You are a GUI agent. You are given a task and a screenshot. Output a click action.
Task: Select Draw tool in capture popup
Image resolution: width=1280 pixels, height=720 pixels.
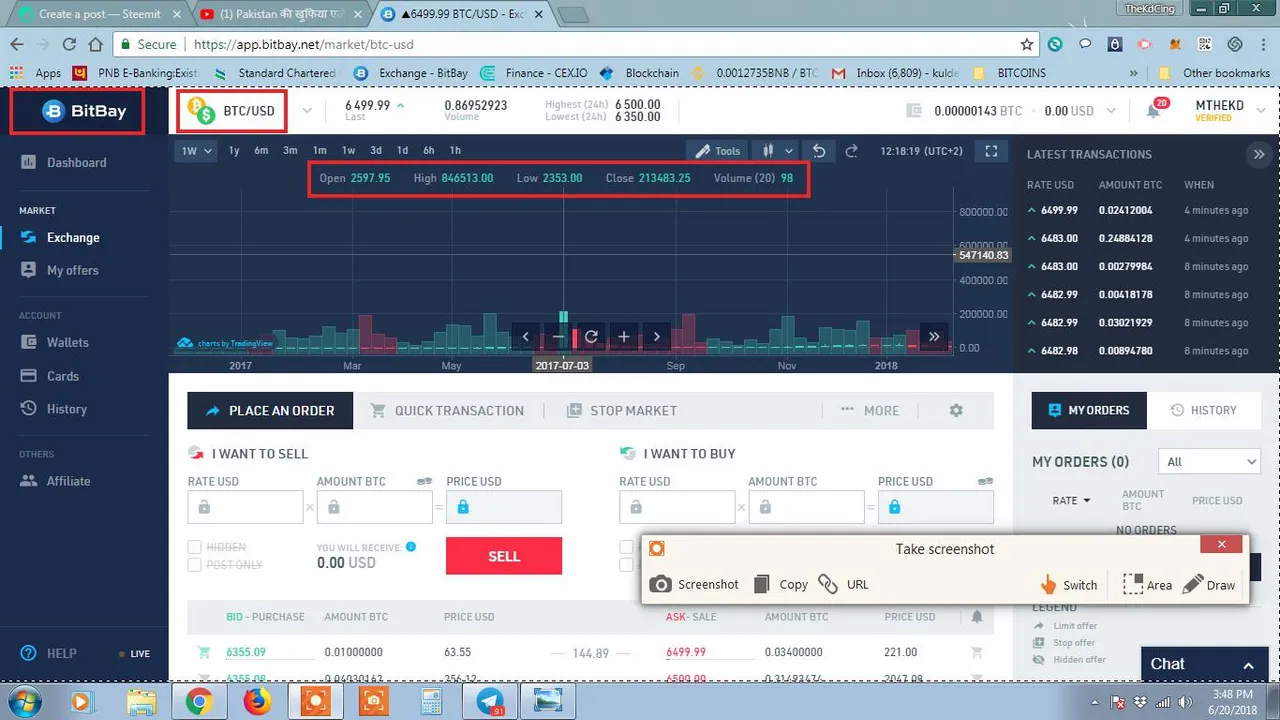1209,585
